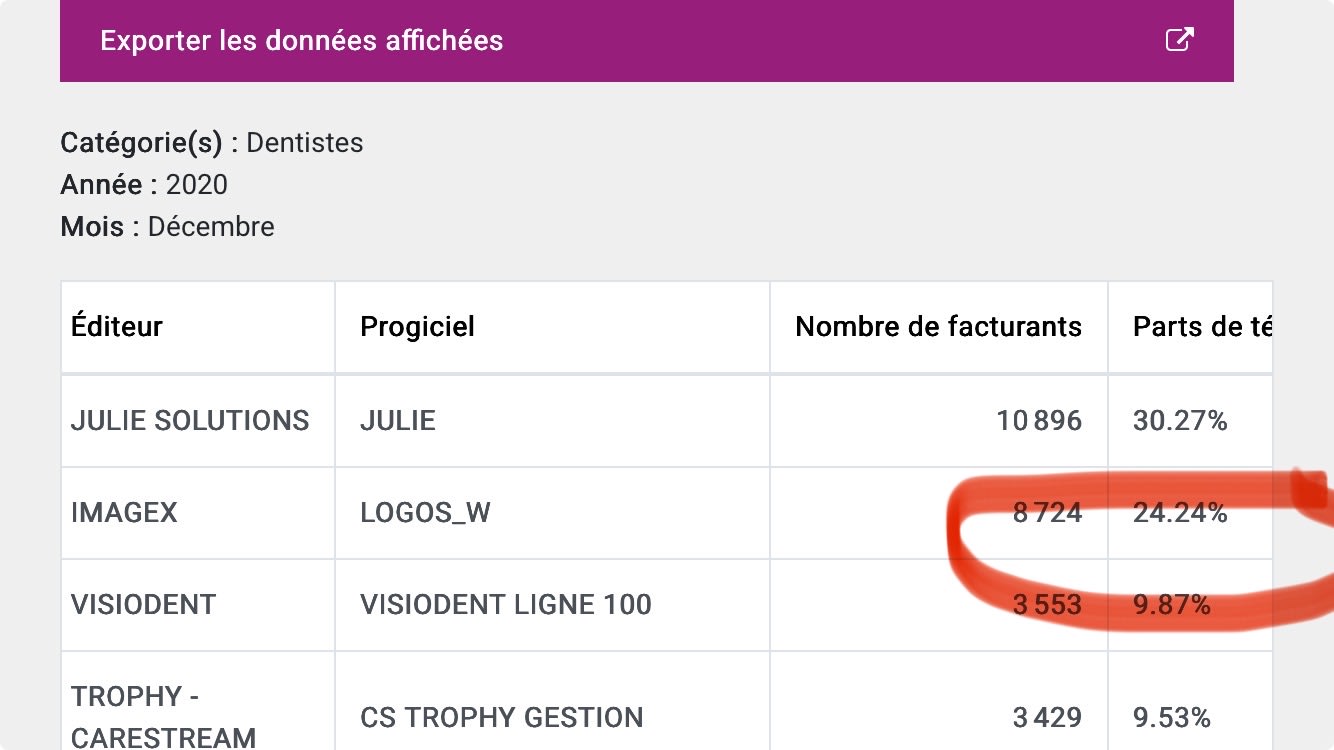
Task: Click the 3 429 facturants value
Action: [x=1047, y=717]
